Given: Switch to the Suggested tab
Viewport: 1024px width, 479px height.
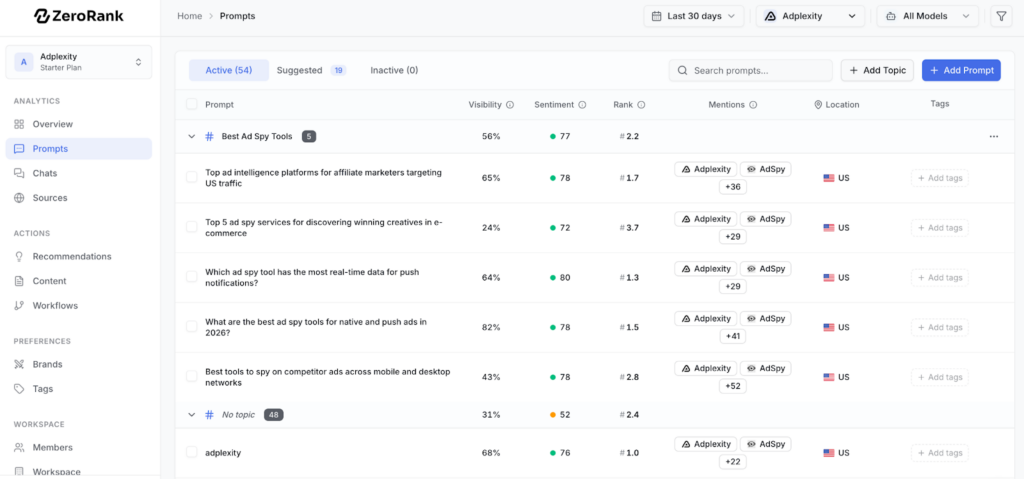Looking at the screenshot, I should coord(310,70).
